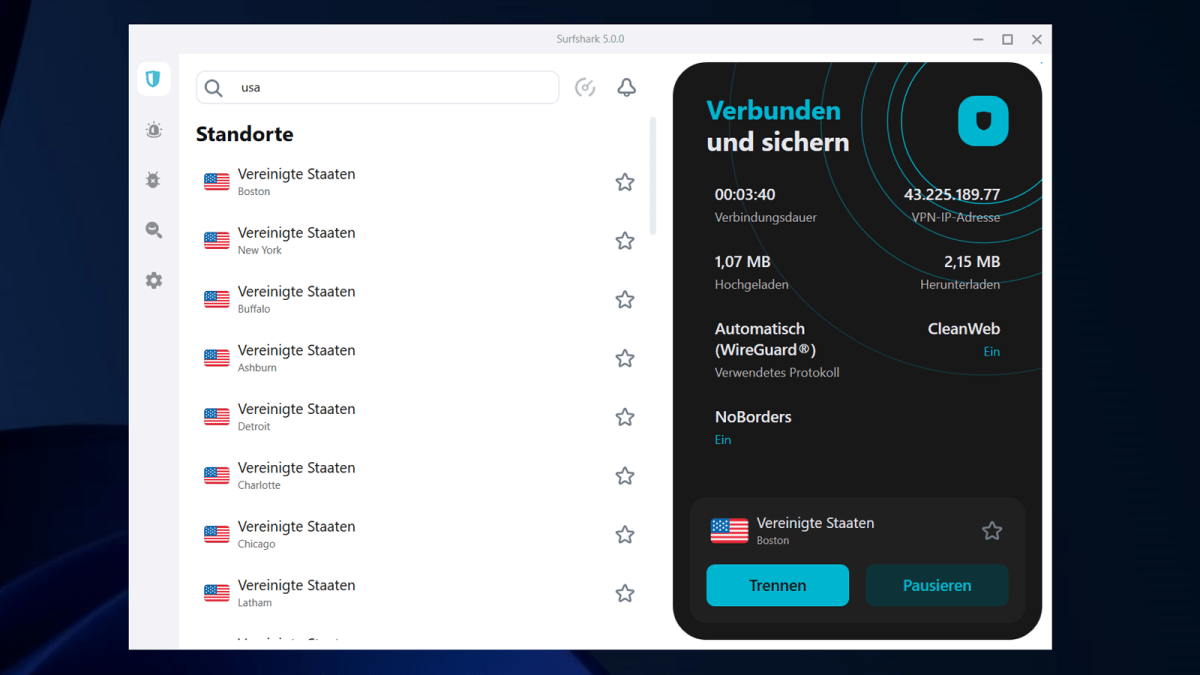This screenshot has height=675, width=1200.
Task: Select the New York server
Action: click(420, 241)
